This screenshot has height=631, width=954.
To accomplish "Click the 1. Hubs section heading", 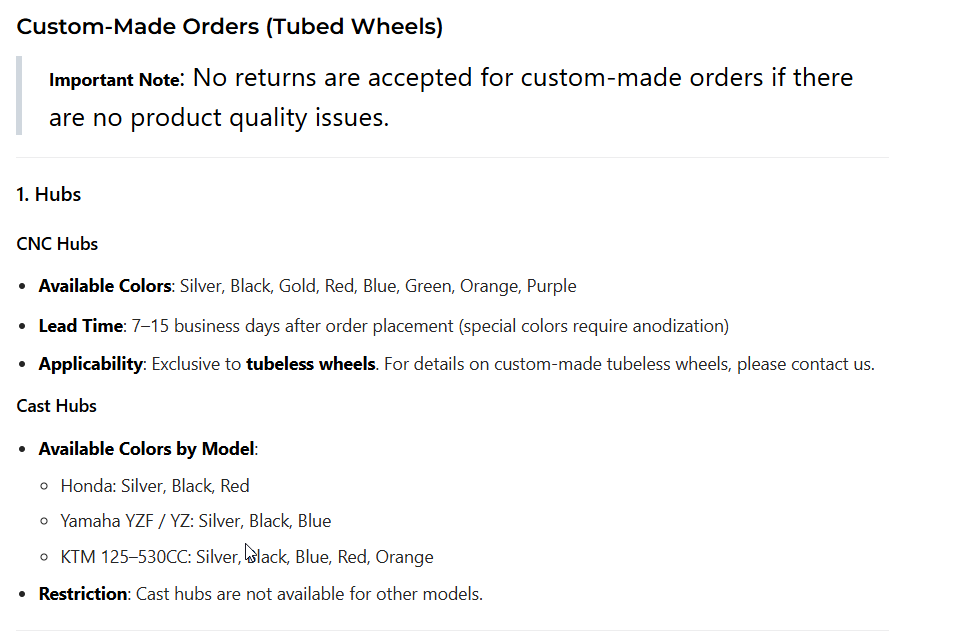I will tap(49, 195).
